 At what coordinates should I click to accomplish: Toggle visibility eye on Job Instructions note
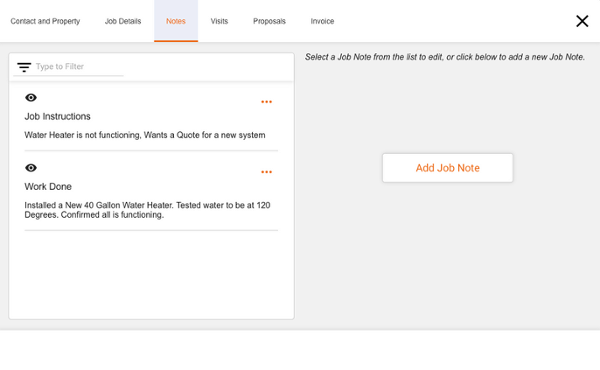tap(31, 98)
